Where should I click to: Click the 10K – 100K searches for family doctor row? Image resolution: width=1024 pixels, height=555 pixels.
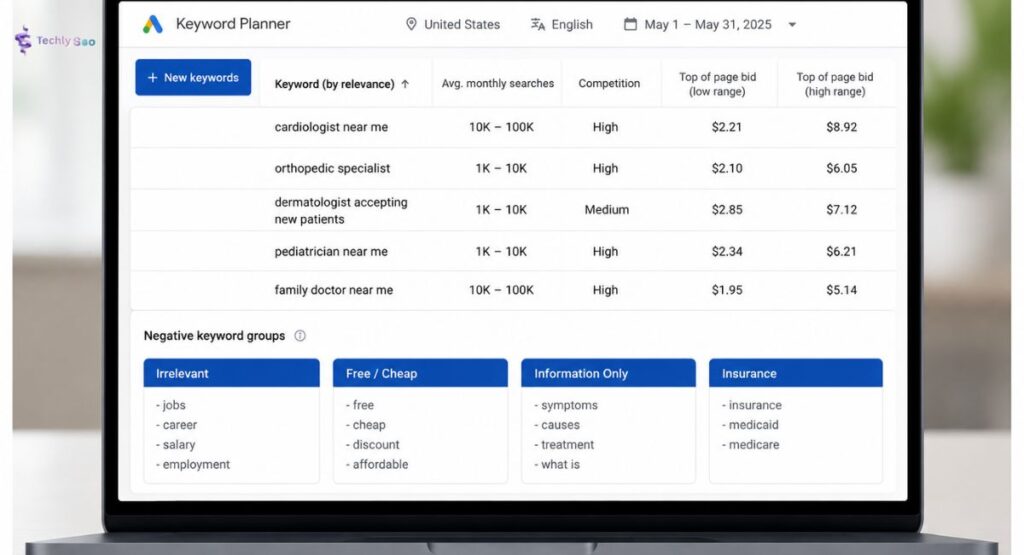tap(501, 290)
